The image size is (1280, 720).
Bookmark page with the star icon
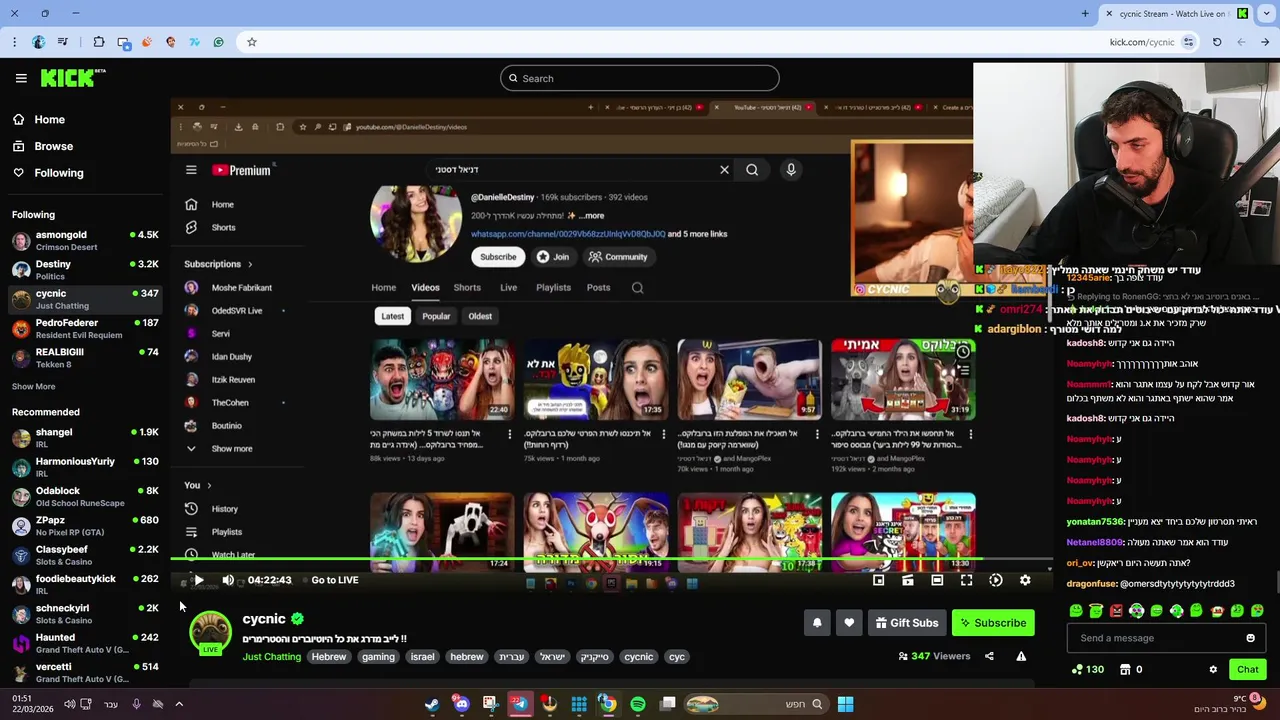pos(251,42)
